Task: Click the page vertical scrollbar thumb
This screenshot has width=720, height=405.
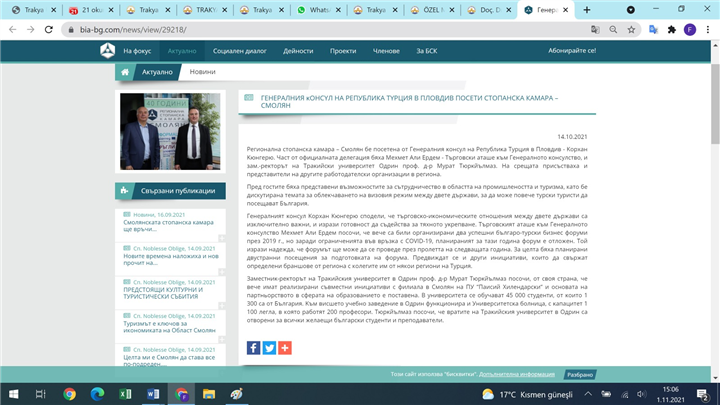Action: pyautogui.click(x=715, y=104)
